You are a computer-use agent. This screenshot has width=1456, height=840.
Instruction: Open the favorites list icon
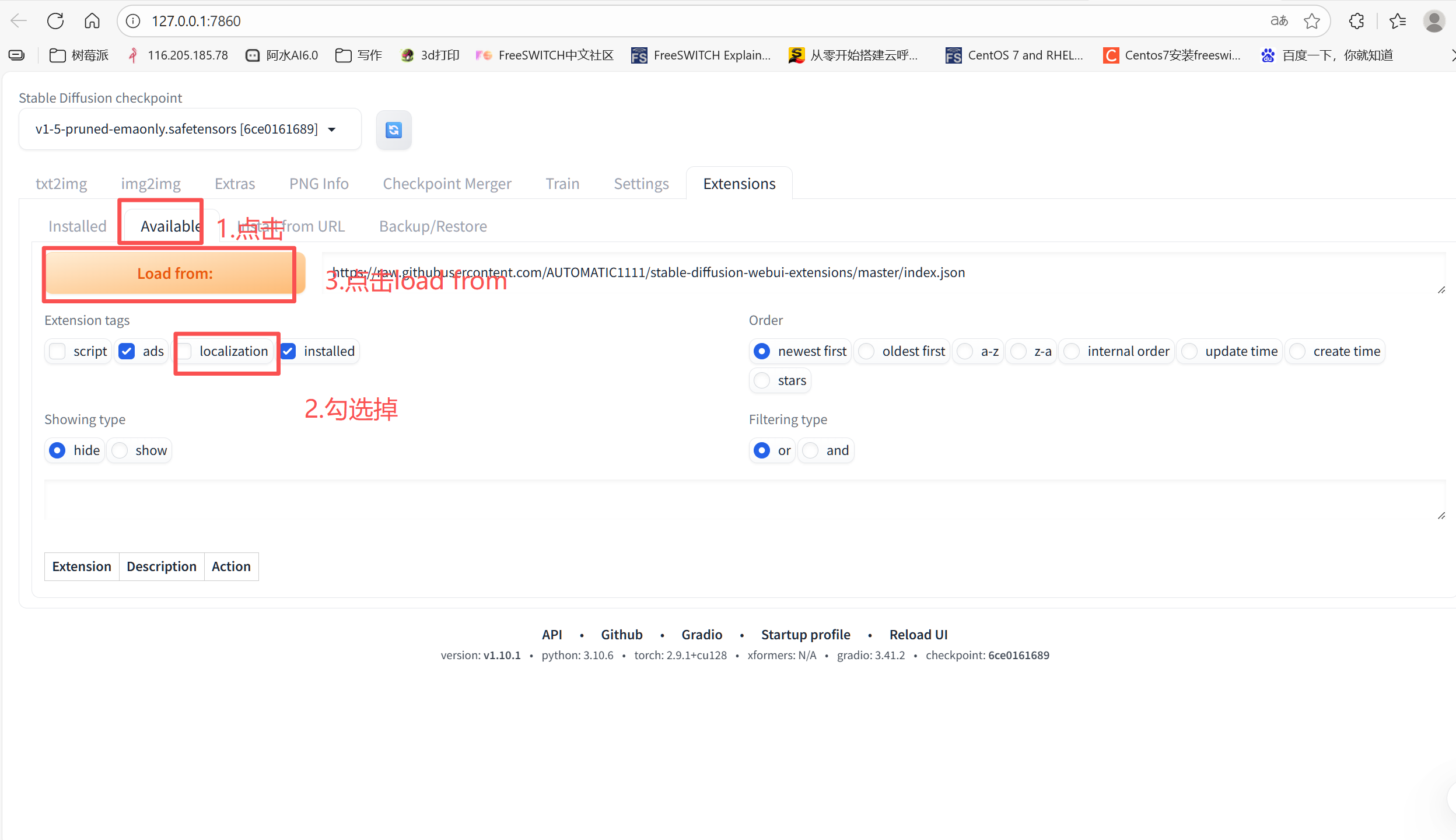click(1398, 21)
